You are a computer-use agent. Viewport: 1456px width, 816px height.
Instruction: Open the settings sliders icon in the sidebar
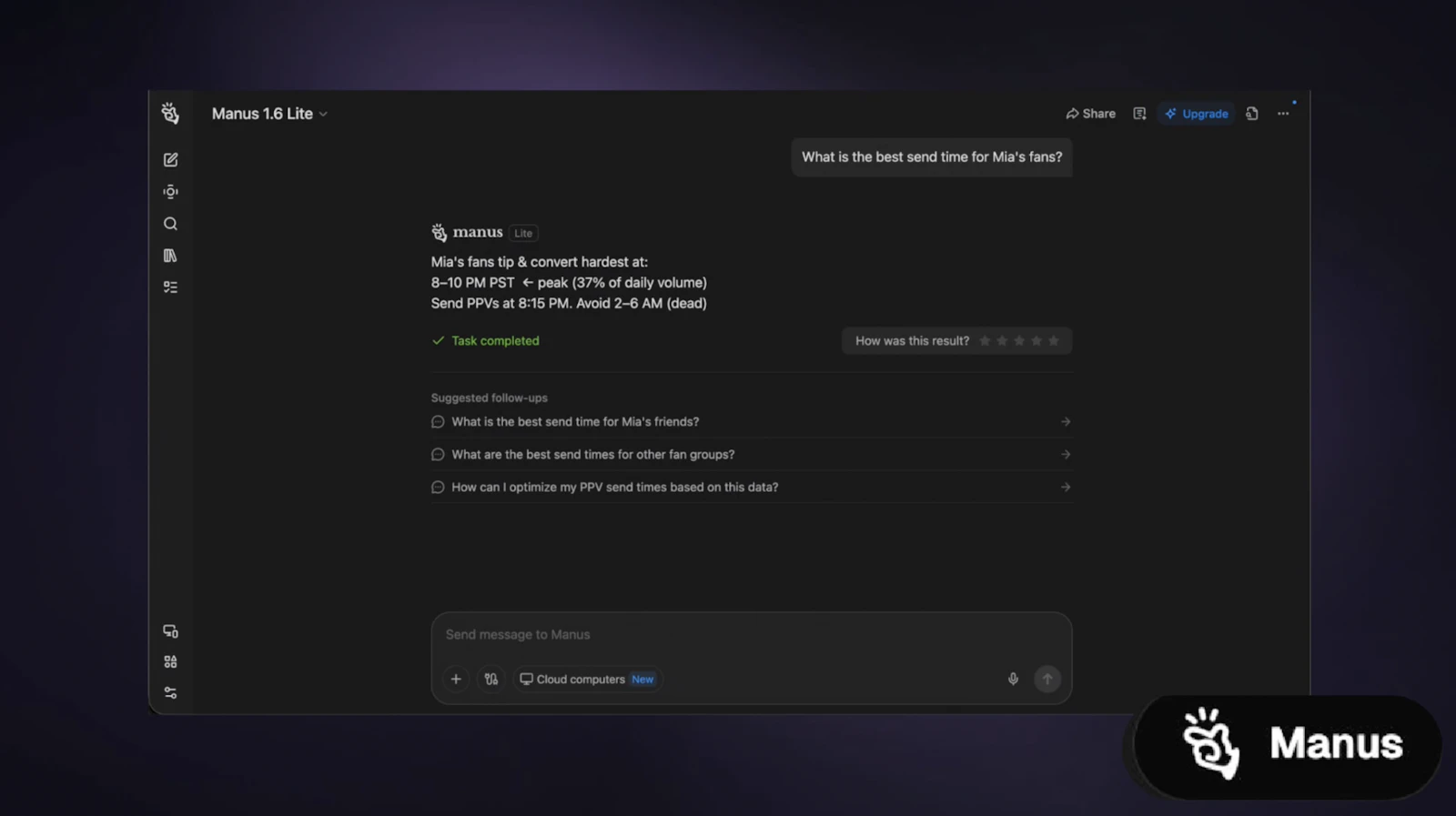(170, 693)
